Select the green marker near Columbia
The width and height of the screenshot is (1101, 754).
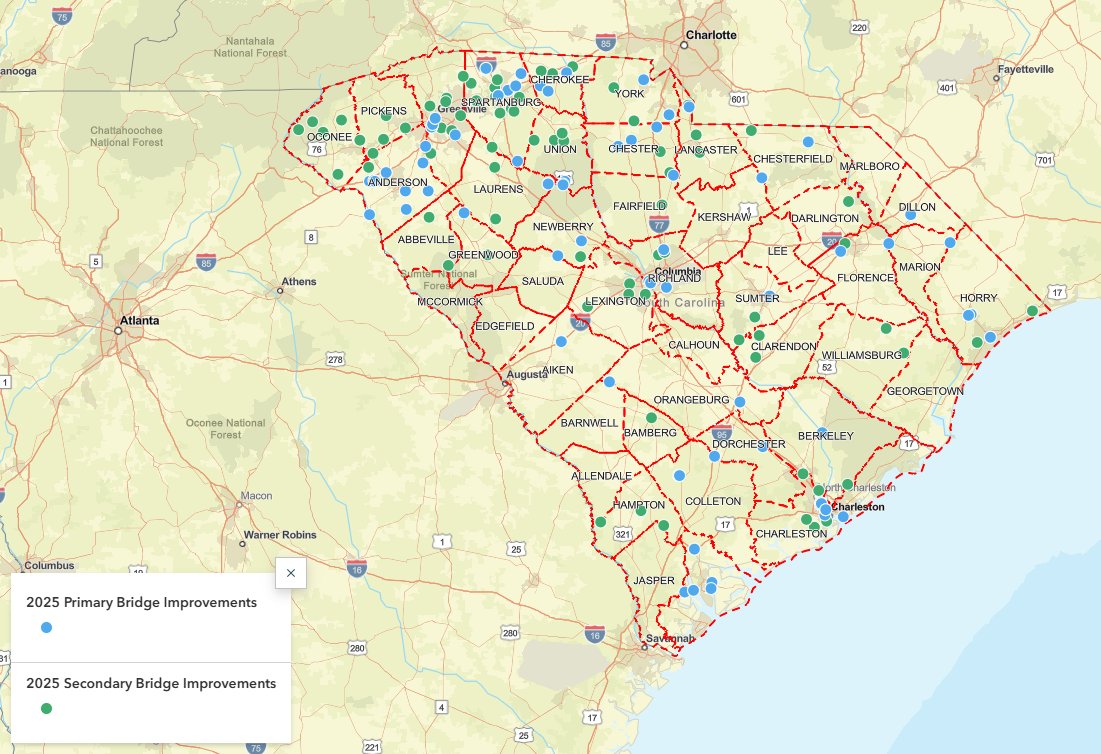tap(658, 255)
